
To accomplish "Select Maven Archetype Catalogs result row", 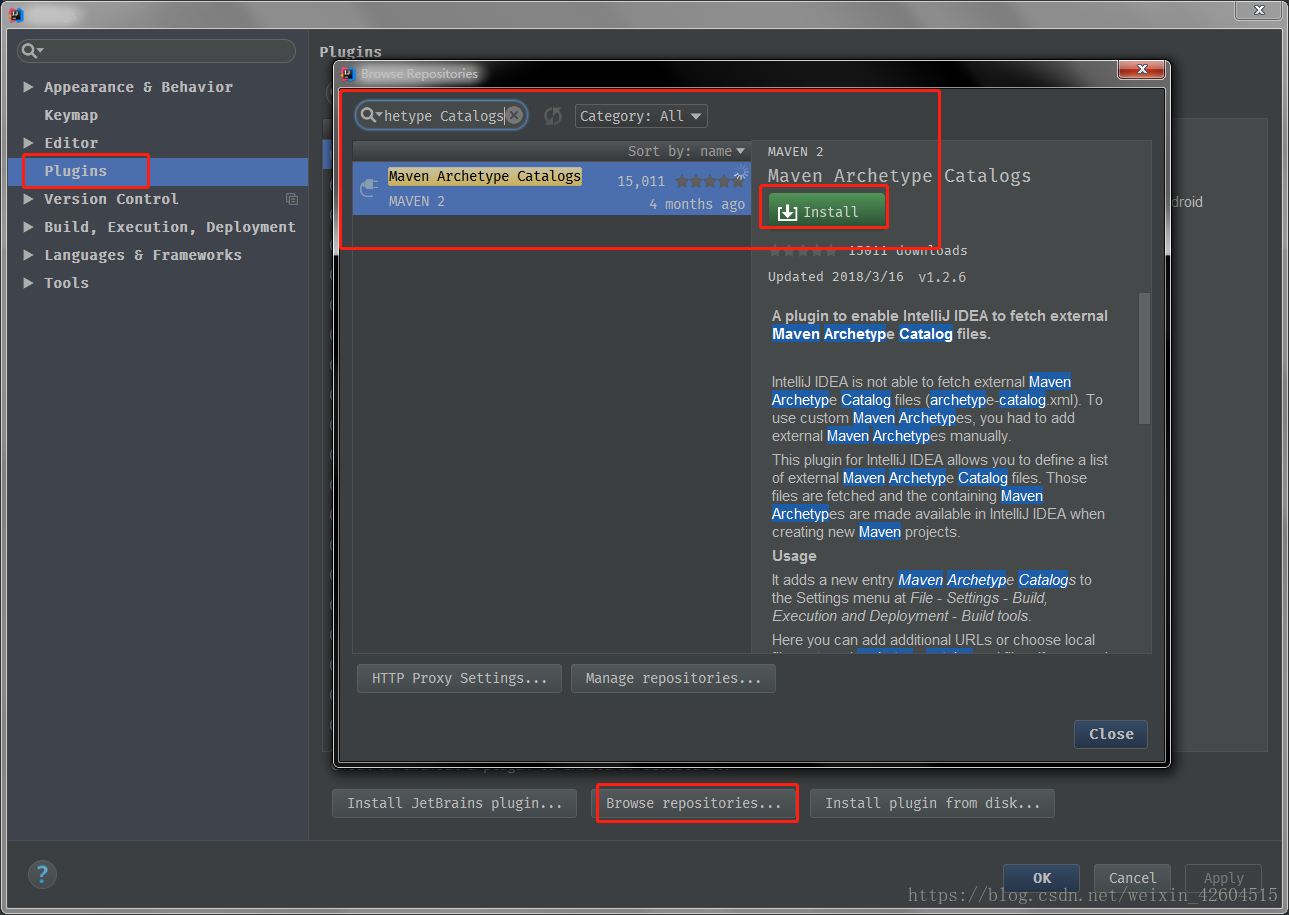I will click(x=552, y=189).
